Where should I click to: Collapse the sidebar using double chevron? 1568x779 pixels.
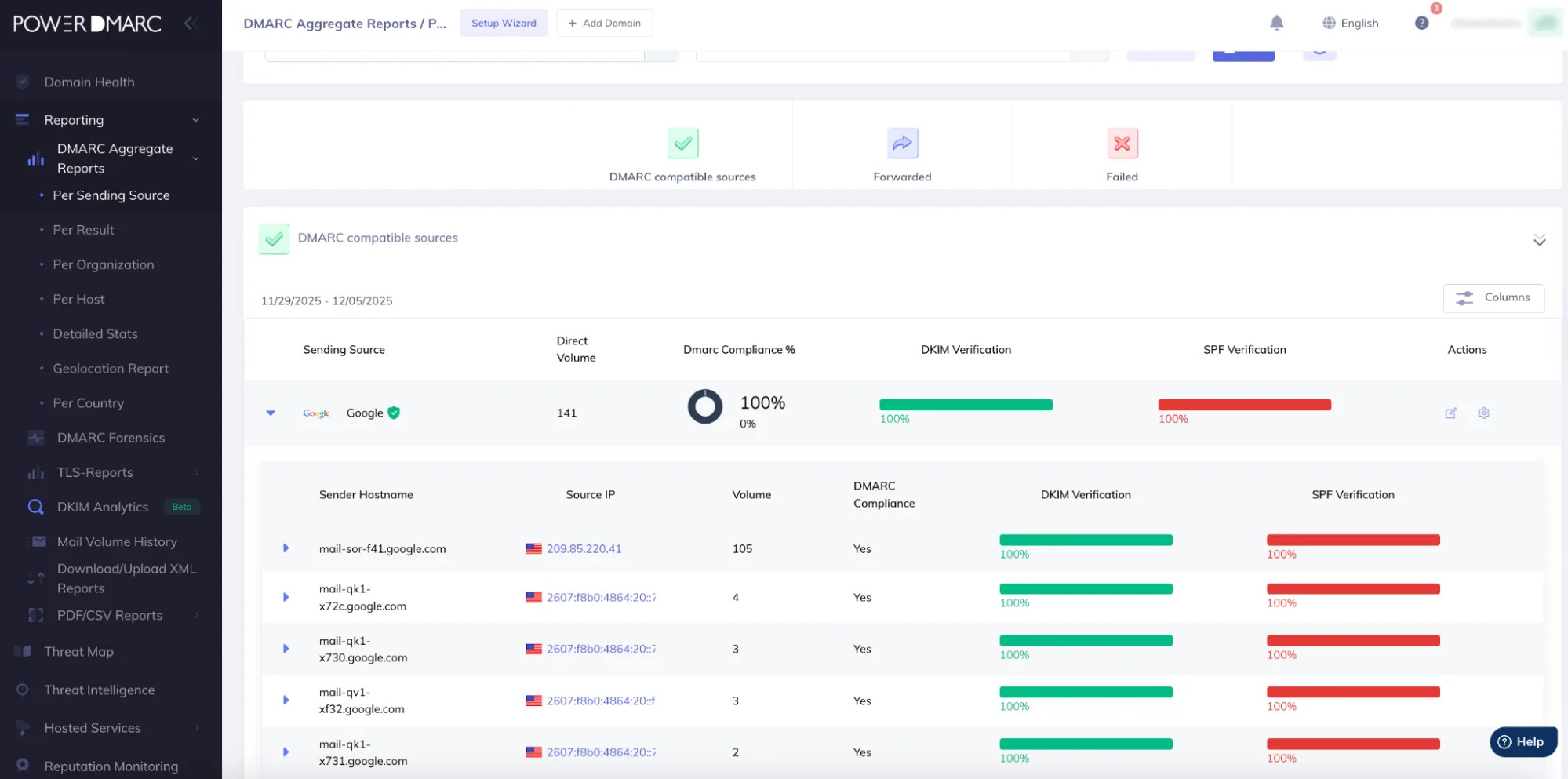pos(190,23)
